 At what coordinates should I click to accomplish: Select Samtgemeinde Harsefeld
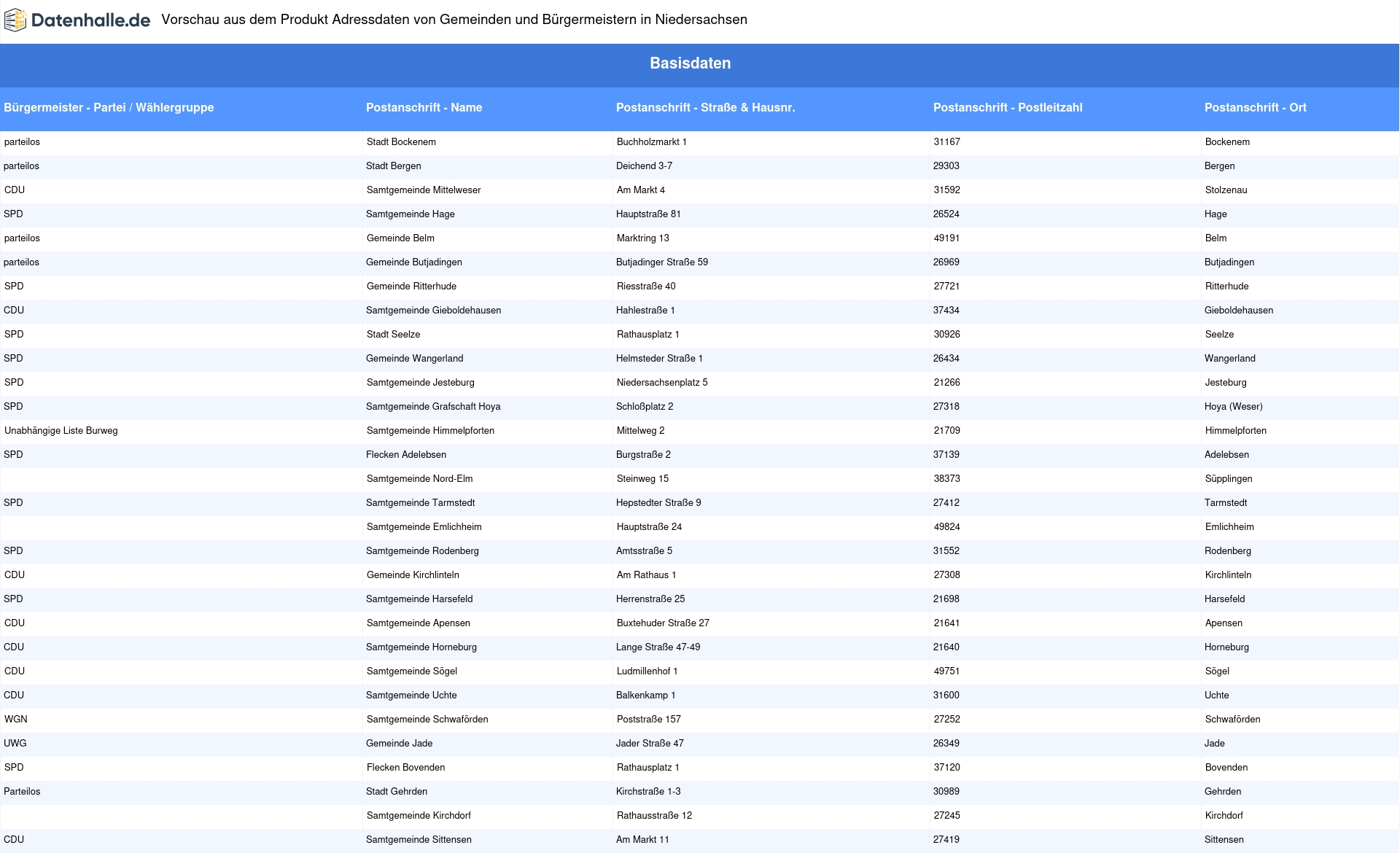(x=419, y=599)
